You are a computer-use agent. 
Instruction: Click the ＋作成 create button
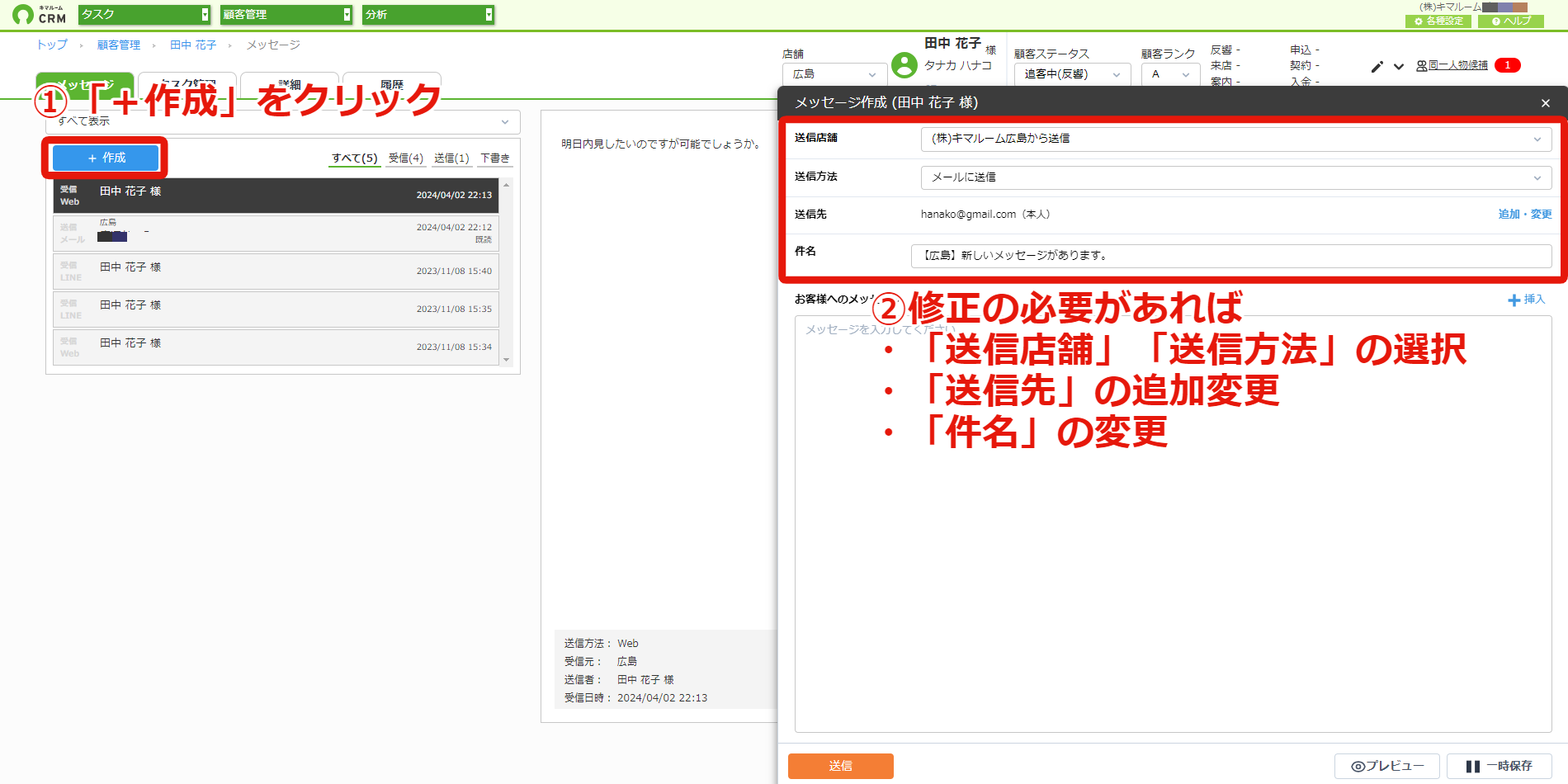[106, 158]
